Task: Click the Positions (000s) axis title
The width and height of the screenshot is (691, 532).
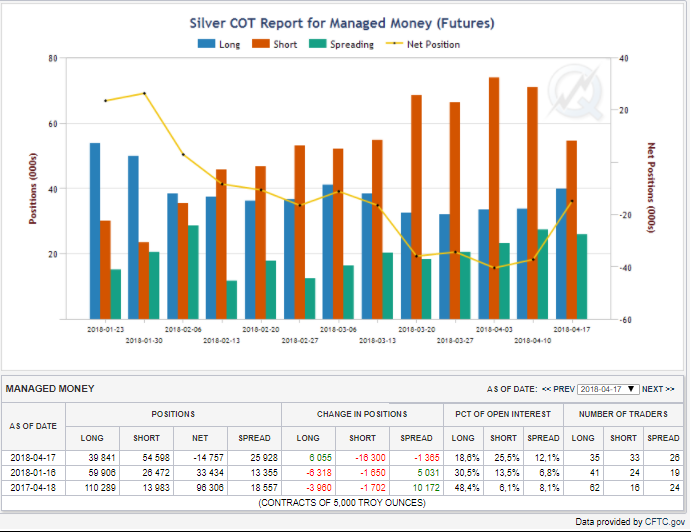Action: [33, 189]
